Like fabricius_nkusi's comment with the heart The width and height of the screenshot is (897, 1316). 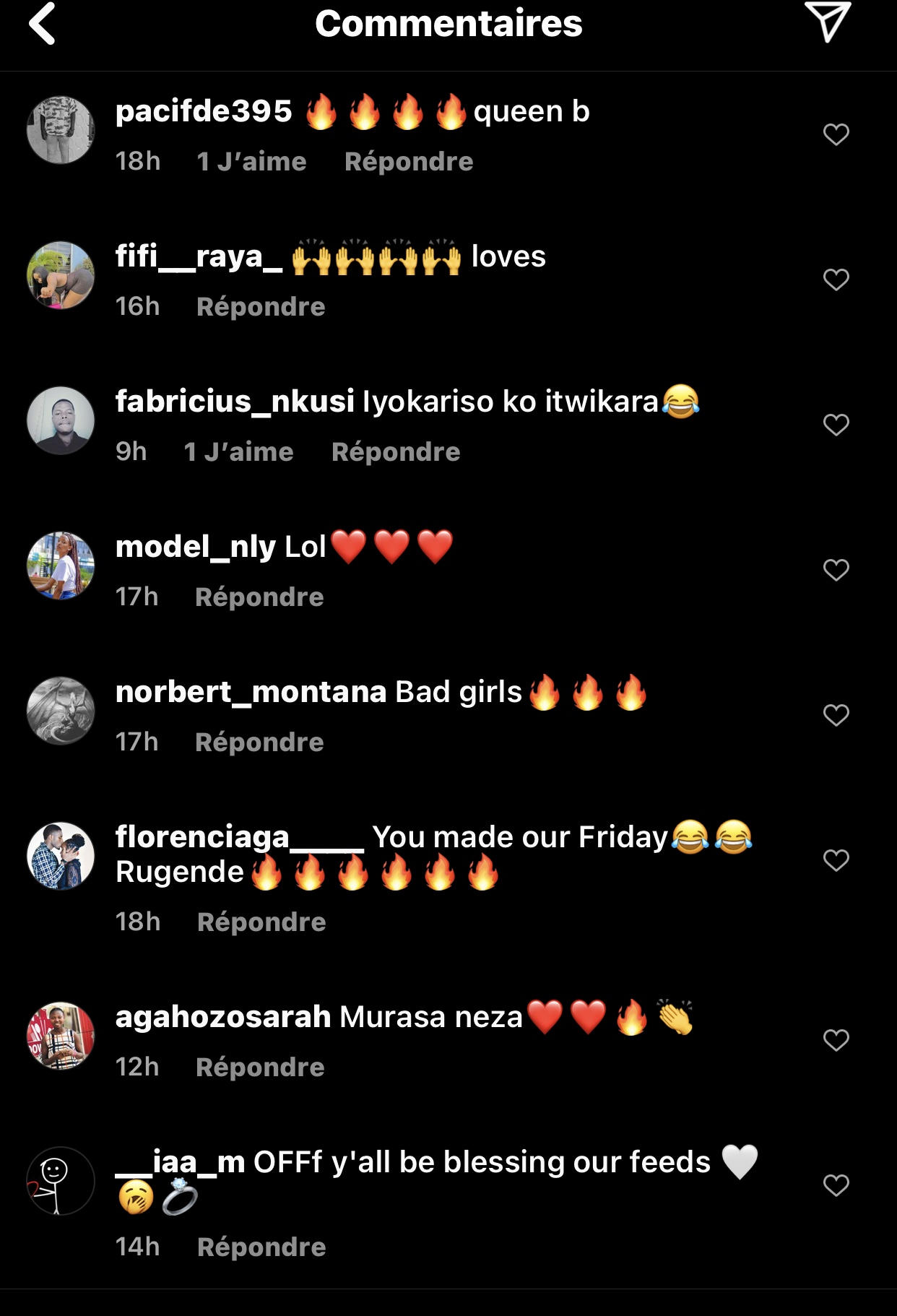(x=836, y=425)
